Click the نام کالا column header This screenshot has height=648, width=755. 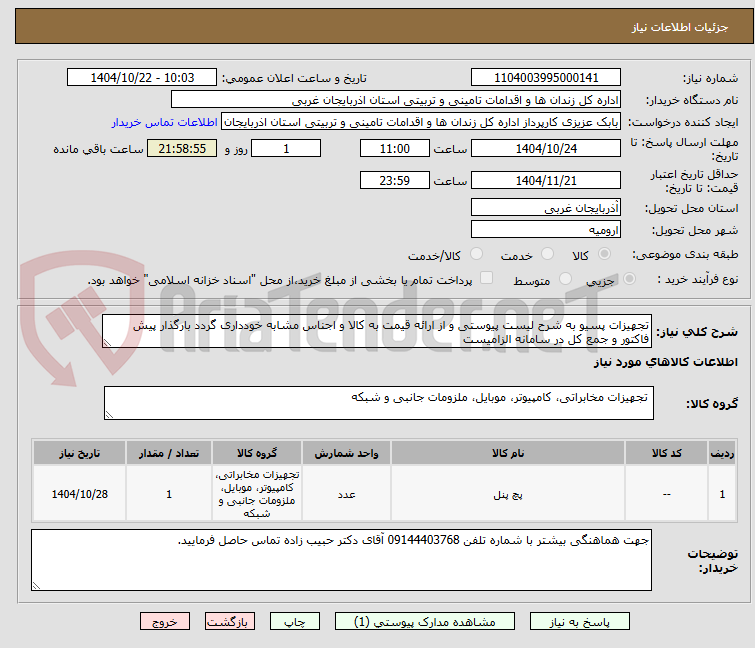point(508,453)
